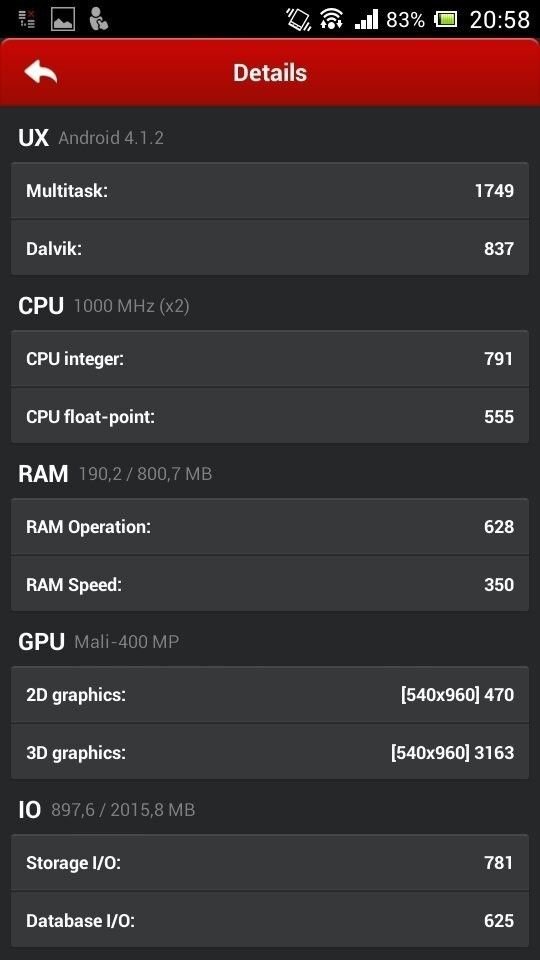Open the CPU float-point result row
540x960 pixels.
pyautogui.click(x=270, y=416)
